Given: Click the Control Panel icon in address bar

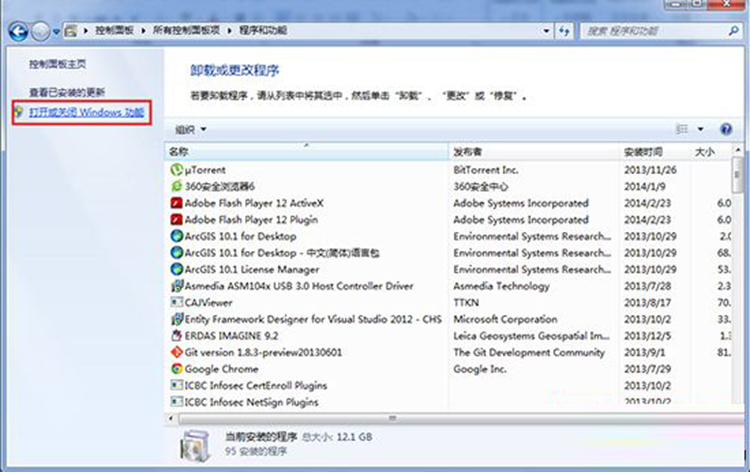Looking at the screenshot, I should point(71,31).
